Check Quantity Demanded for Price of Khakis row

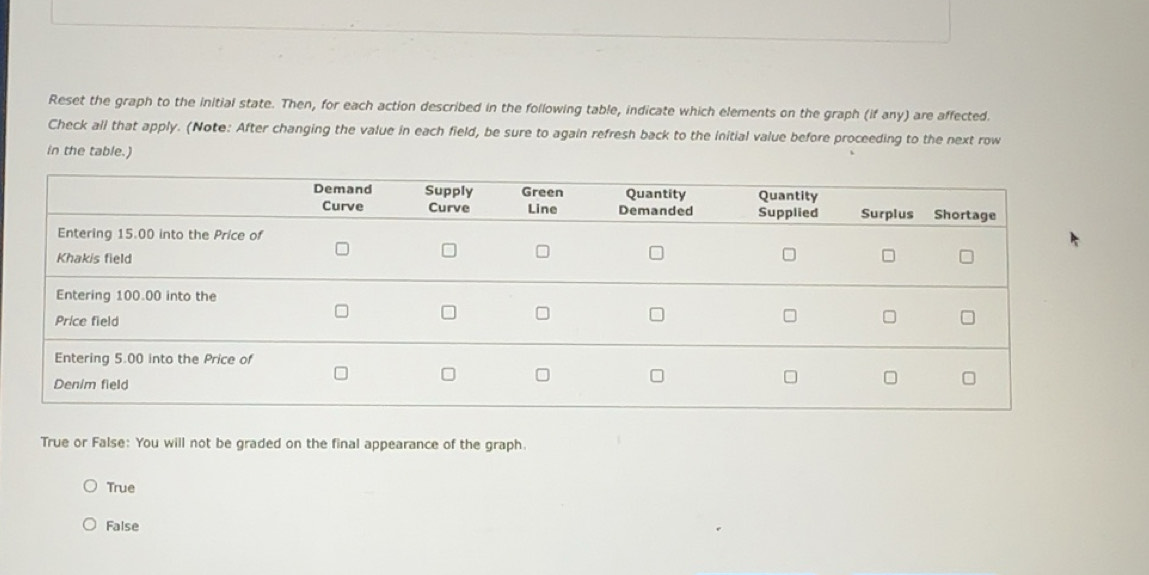coord(655,253)
